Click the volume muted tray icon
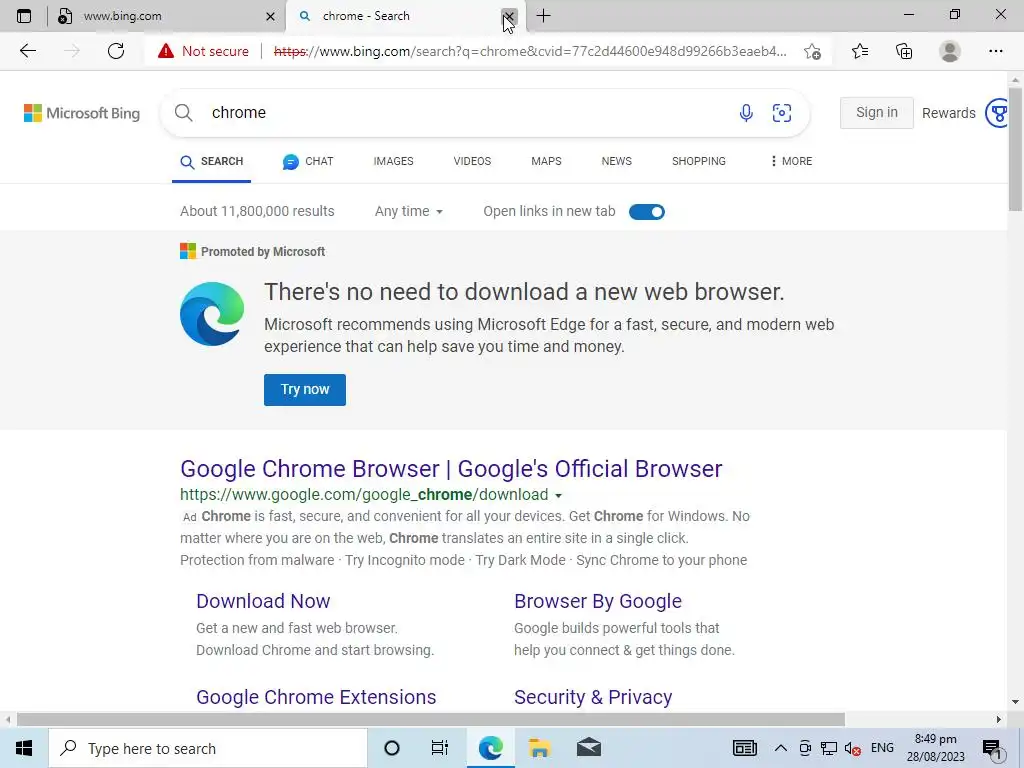The image size is (1024, 768). point(852,748)
